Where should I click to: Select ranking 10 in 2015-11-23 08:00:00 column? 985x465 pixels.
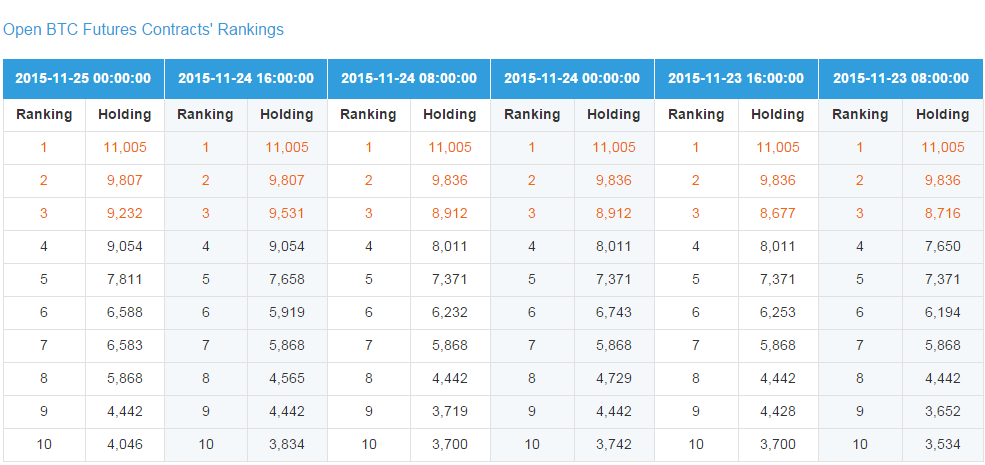coord(860,444)
